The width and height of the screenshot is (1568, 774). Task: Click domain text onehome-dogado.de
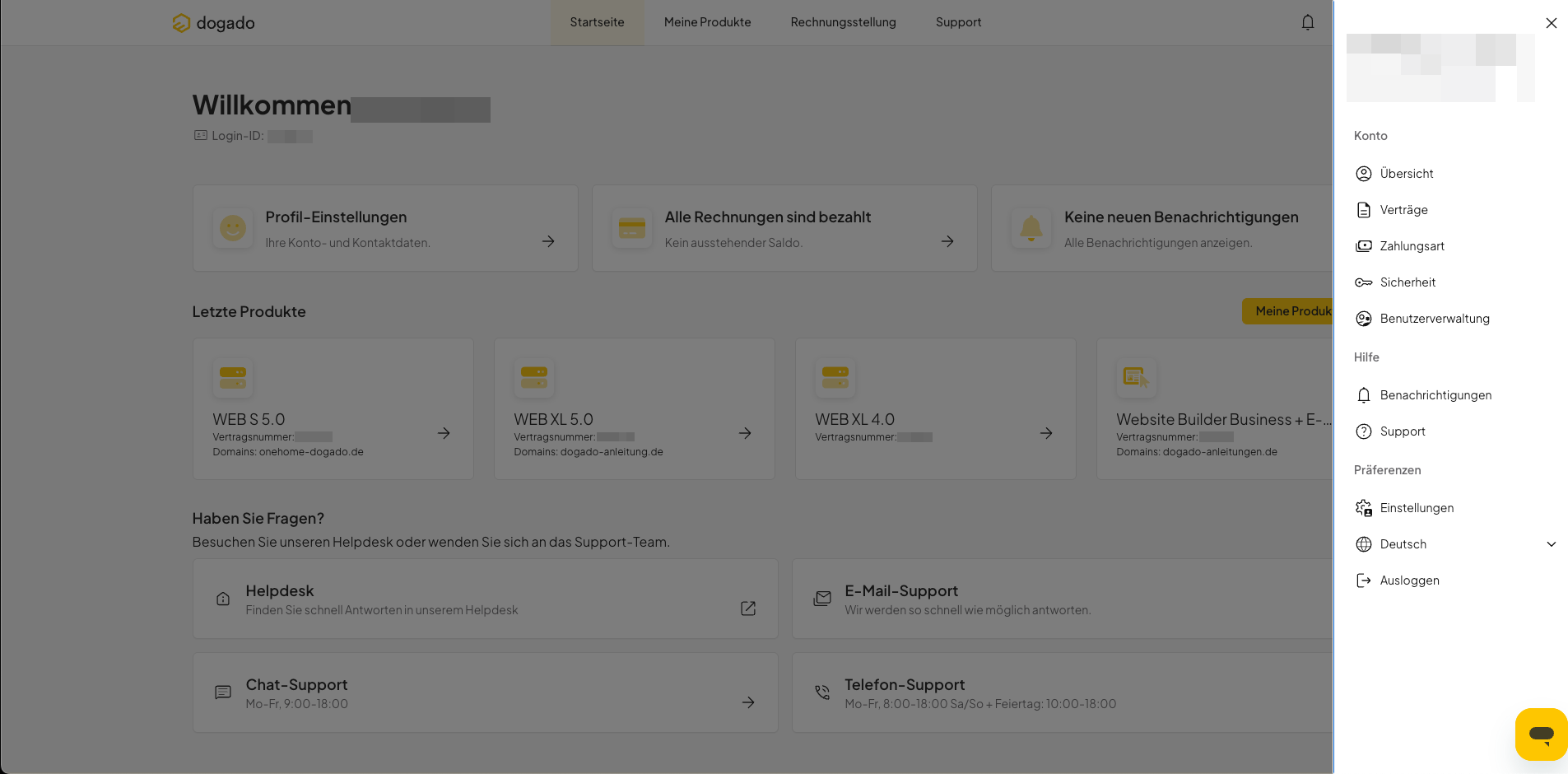click(311, 452)
